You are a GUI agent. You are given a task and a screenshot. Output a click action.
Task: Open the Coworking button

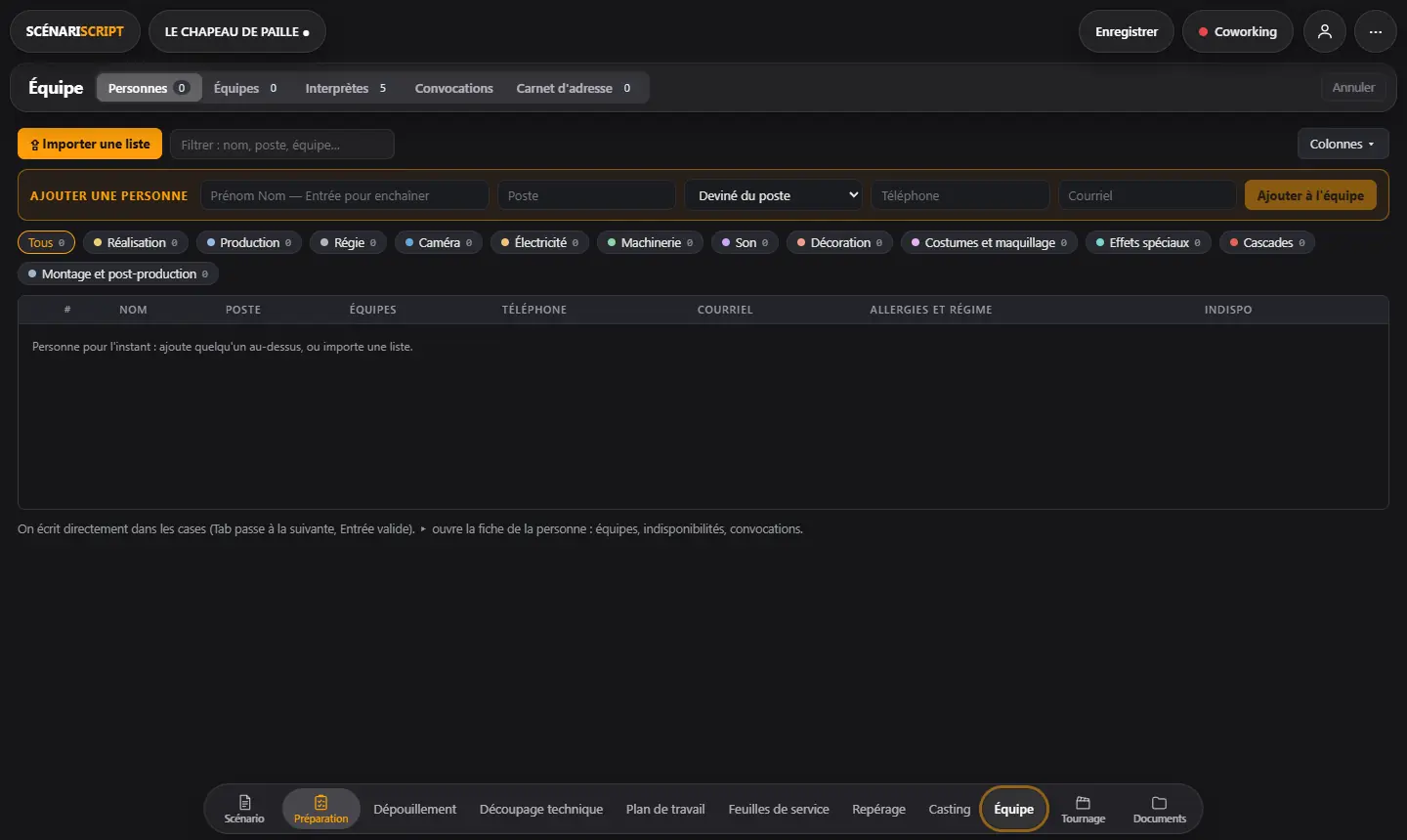pyautogui.click(x=1238, y=31)
